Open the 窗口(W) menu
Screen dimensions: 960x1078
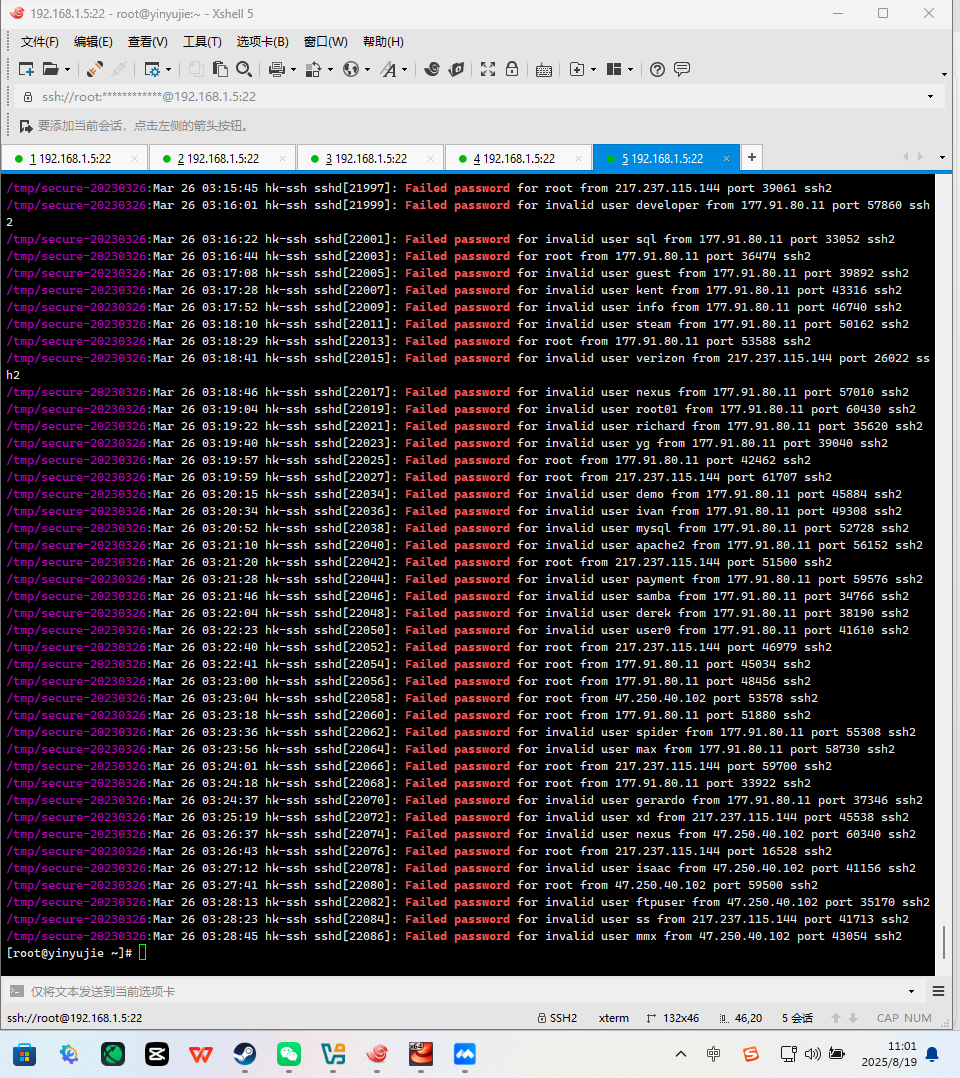pyautogui.click(x=326, y=42)
